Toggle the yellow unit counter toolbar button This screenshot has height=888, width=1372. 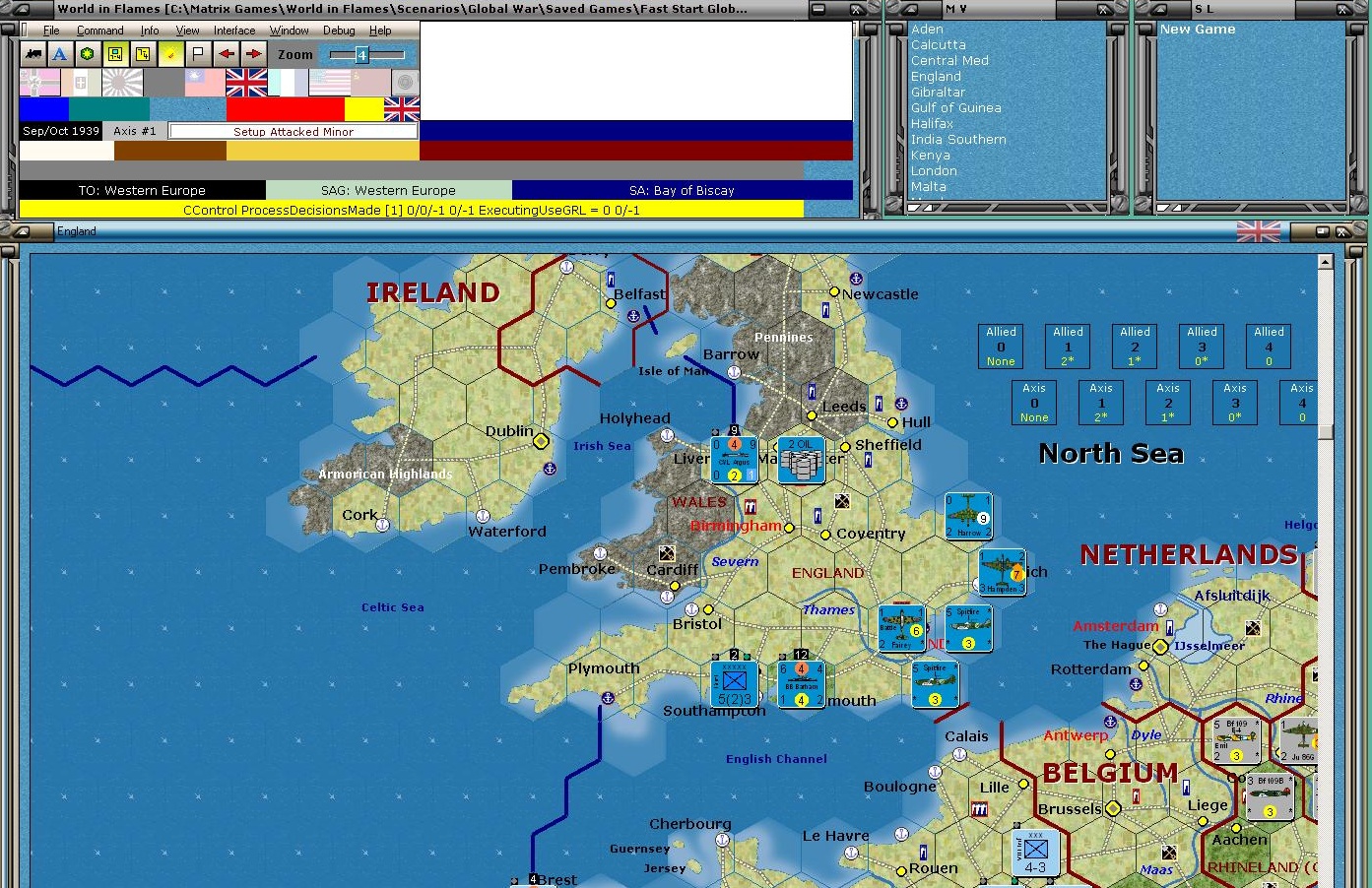pos(115,54)
